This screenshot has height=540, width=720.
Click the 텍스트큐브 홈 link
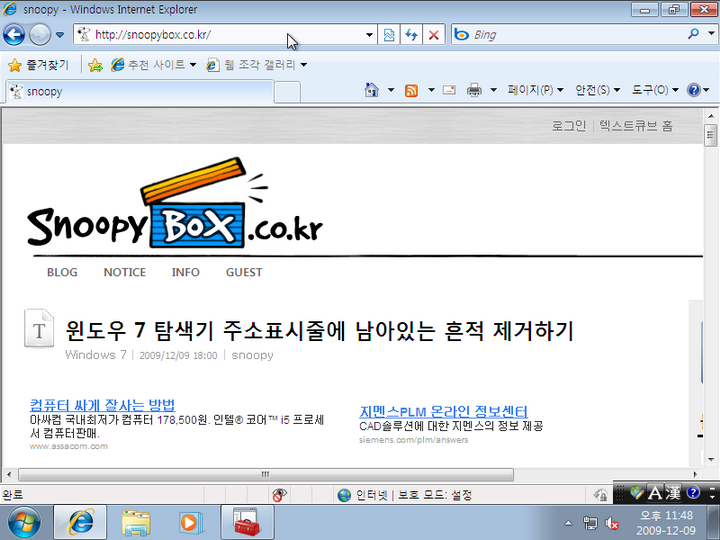click(x=636, y=126)
